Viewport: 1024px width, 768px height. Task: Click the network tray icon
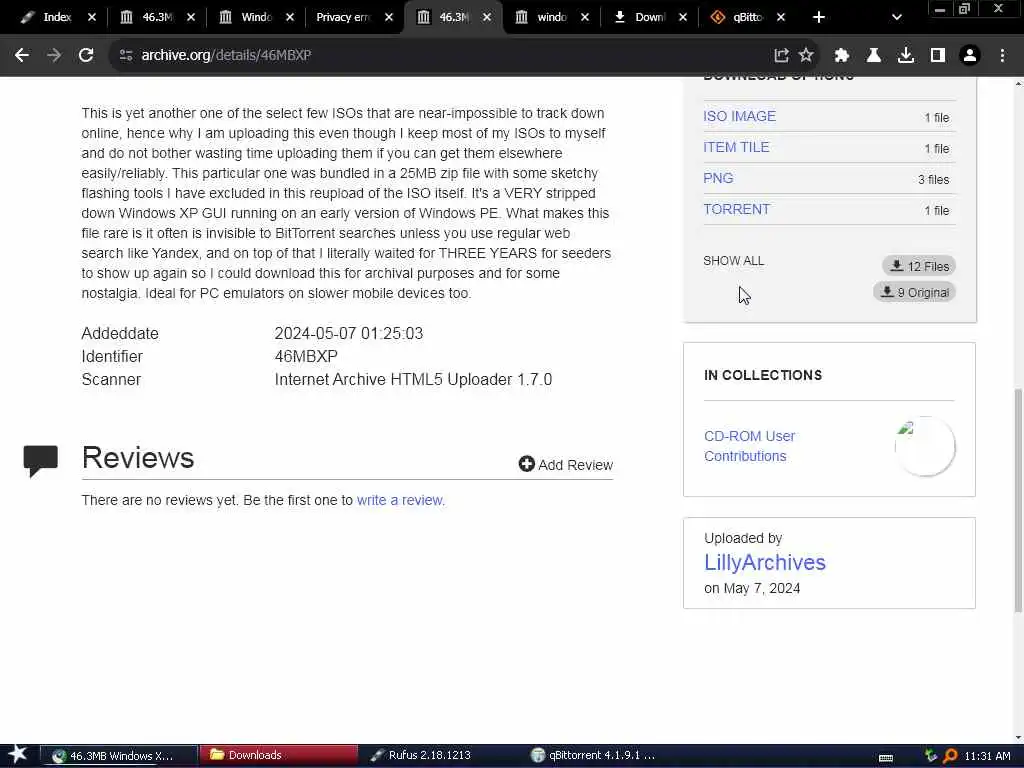pyautogui.click(x=931, y=756)
